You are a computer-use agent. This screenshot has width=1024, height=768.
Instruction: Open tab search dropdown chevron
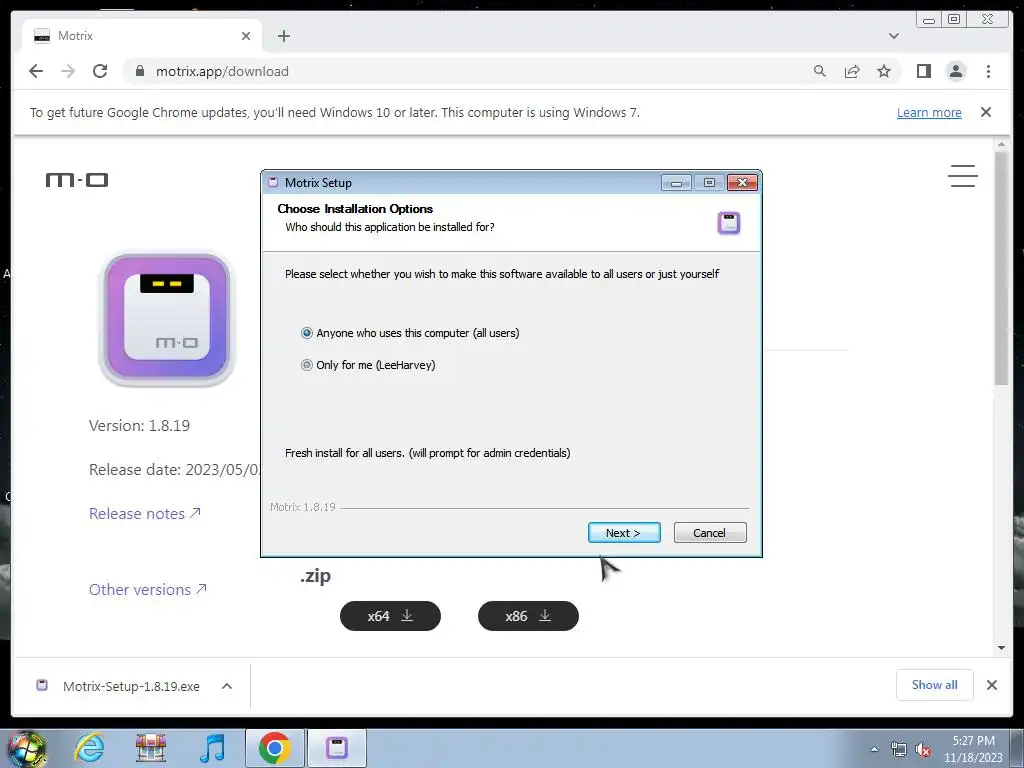click(x=893, y=36)
